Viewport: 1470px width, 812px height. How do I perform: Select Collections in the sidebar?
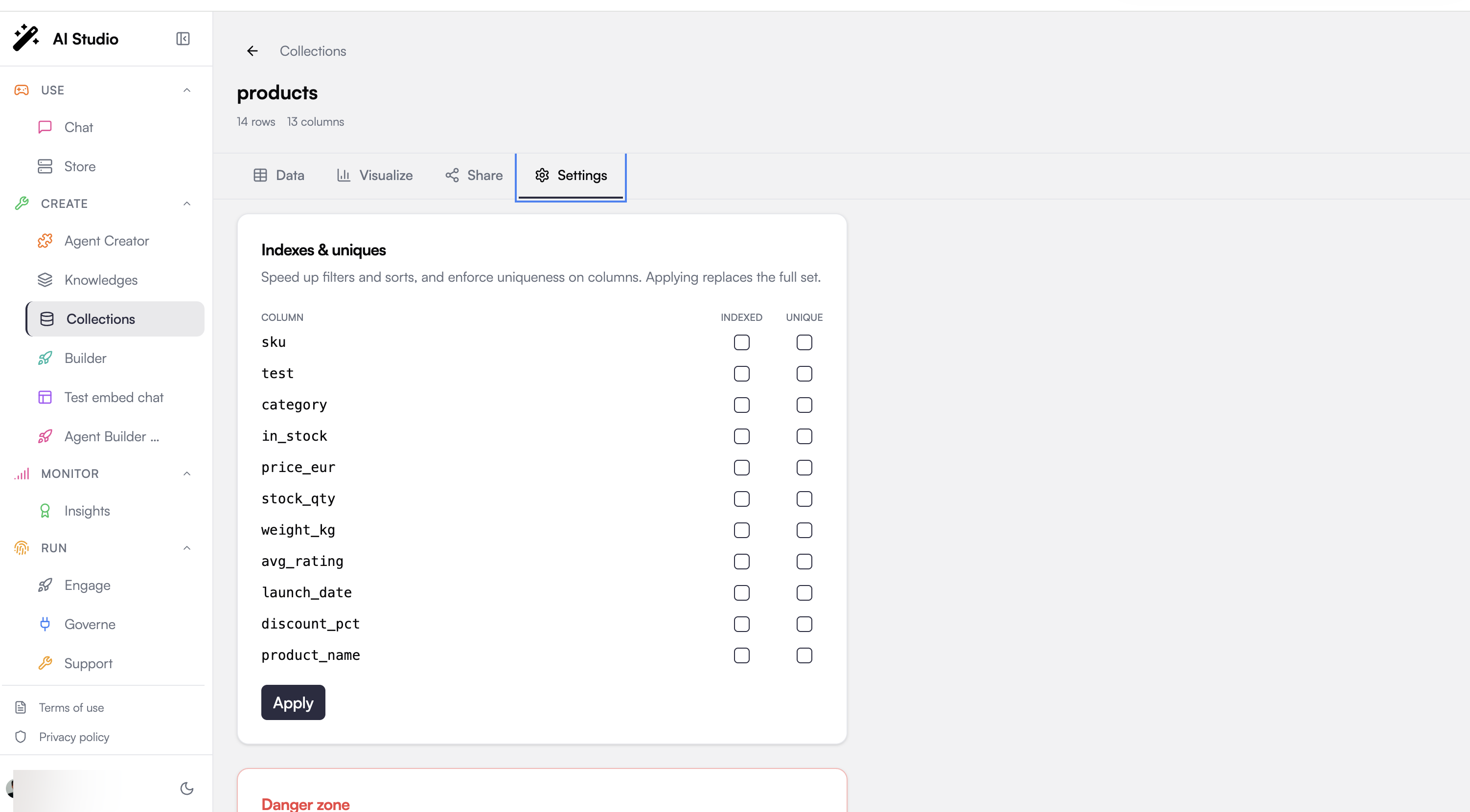click(x=115, y=319)
